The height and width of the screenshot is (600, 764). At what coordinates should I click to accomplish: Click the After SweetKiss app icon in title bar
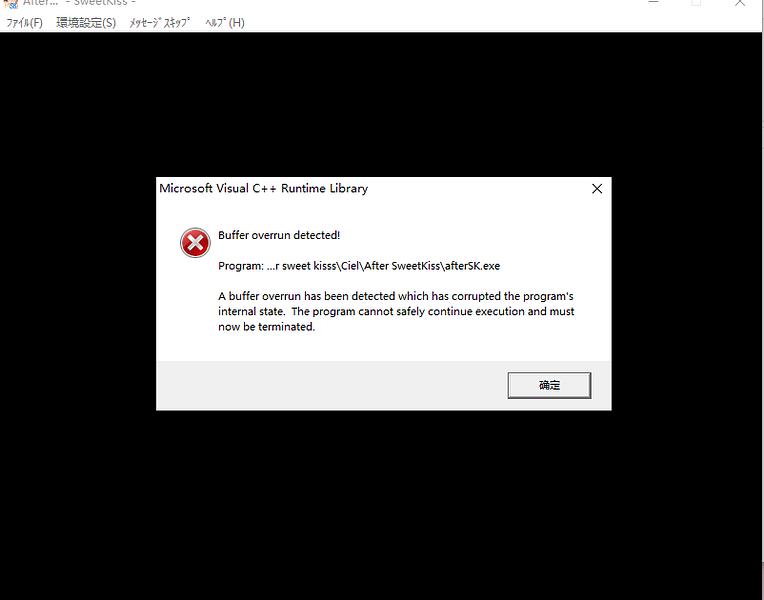[x=10, y=3]
